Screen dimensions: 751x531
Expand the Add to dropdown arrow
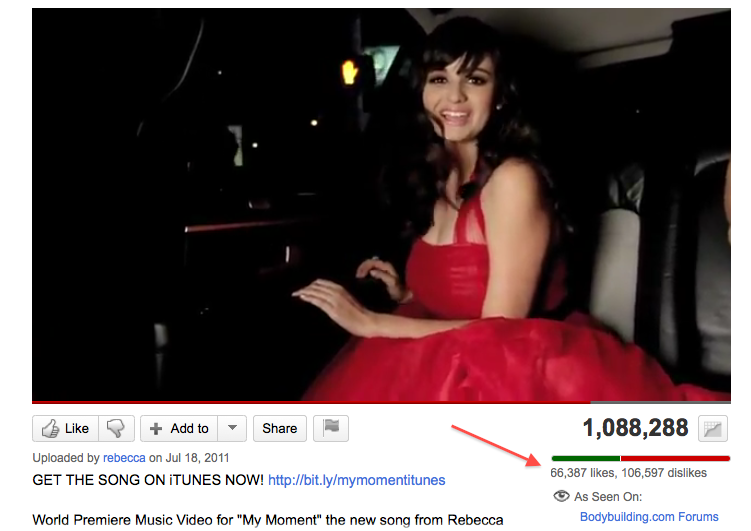coord(231,428)
